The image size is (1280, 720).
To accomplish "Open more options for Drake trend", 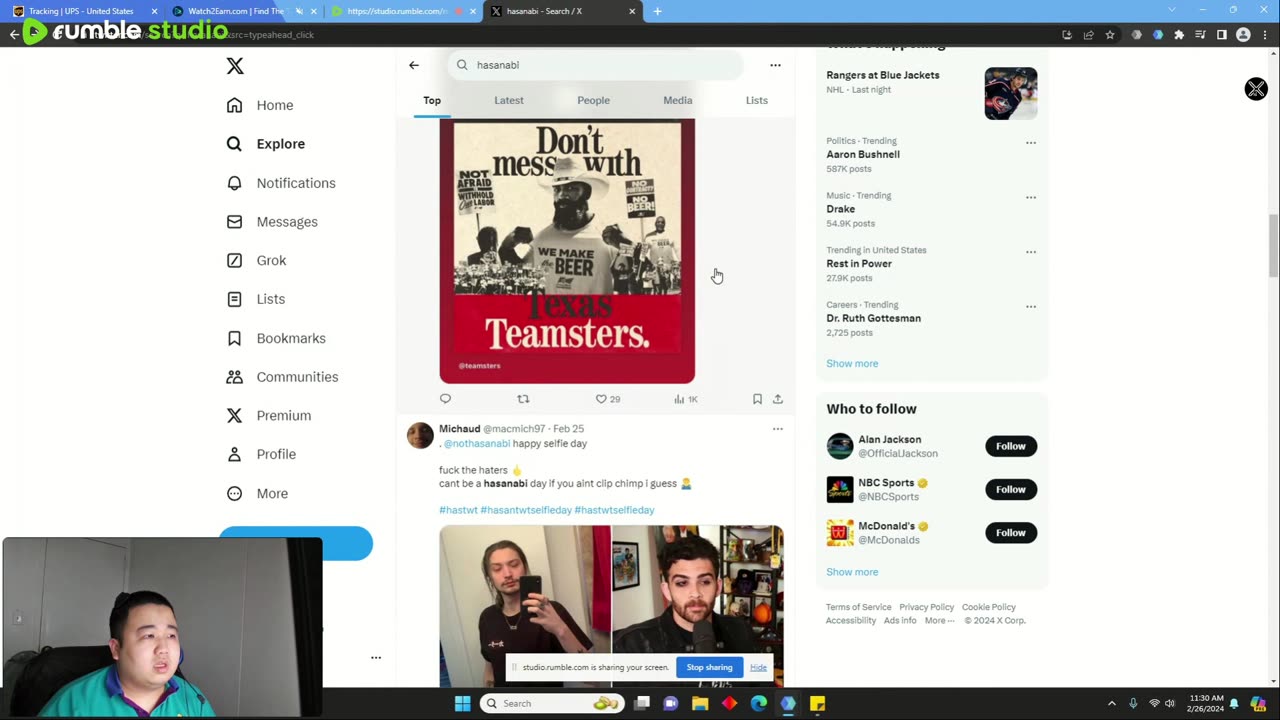I will [x=1031, y=197].
